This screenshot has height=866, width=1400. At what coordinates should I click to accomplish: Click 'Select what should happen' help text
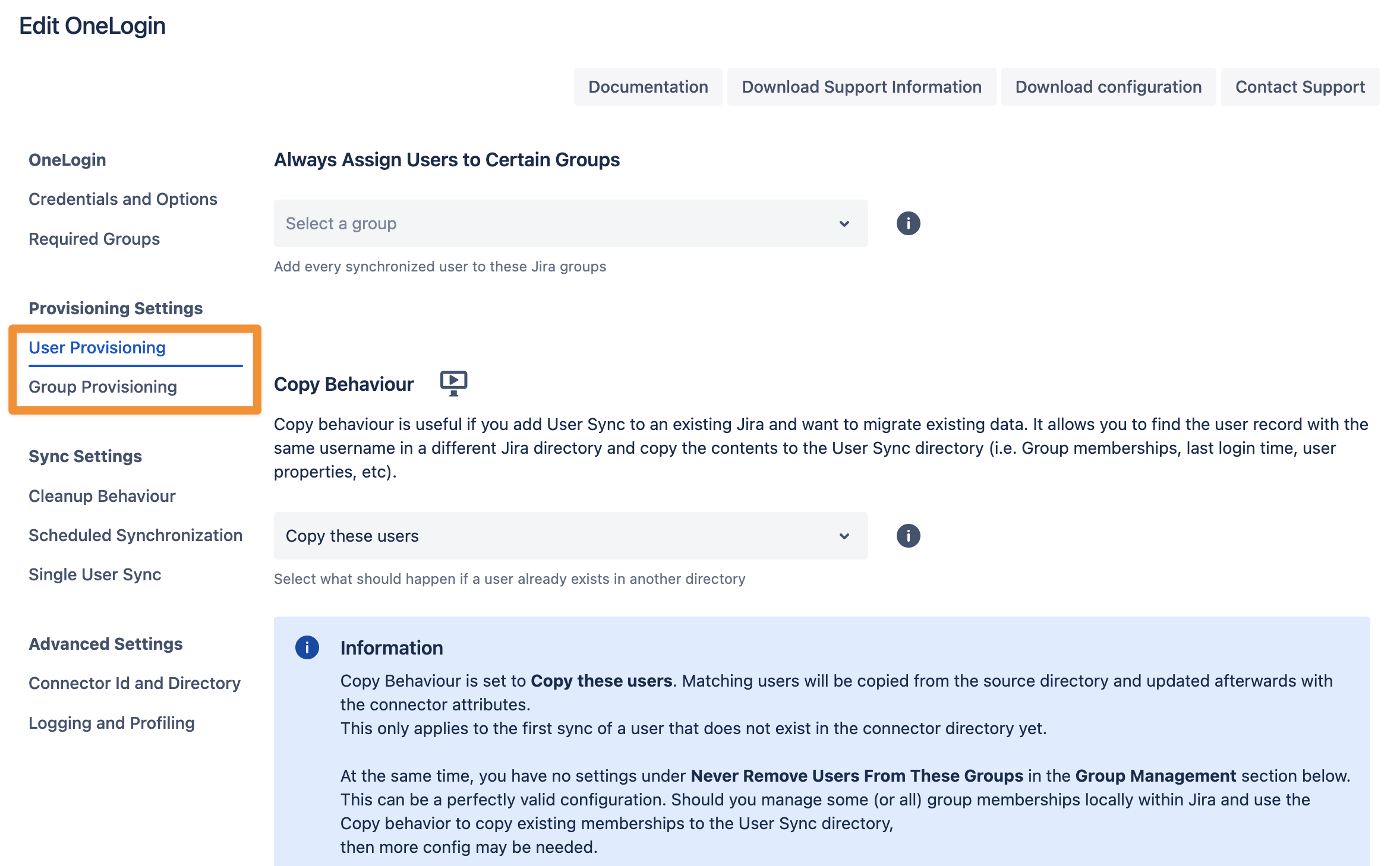click(509, 579)
